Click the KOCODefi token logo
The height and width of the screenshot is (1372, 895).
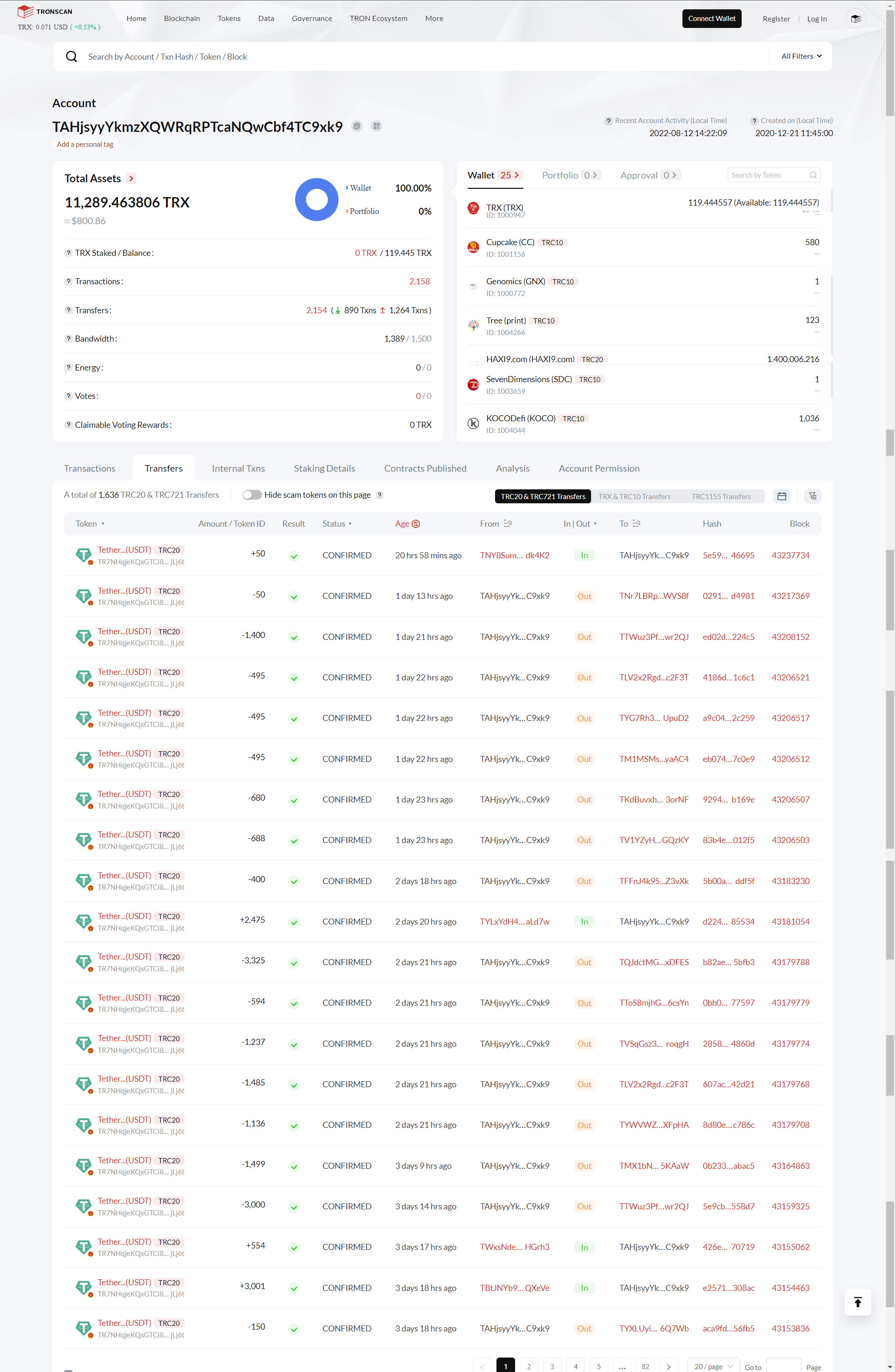click(474, 424)
